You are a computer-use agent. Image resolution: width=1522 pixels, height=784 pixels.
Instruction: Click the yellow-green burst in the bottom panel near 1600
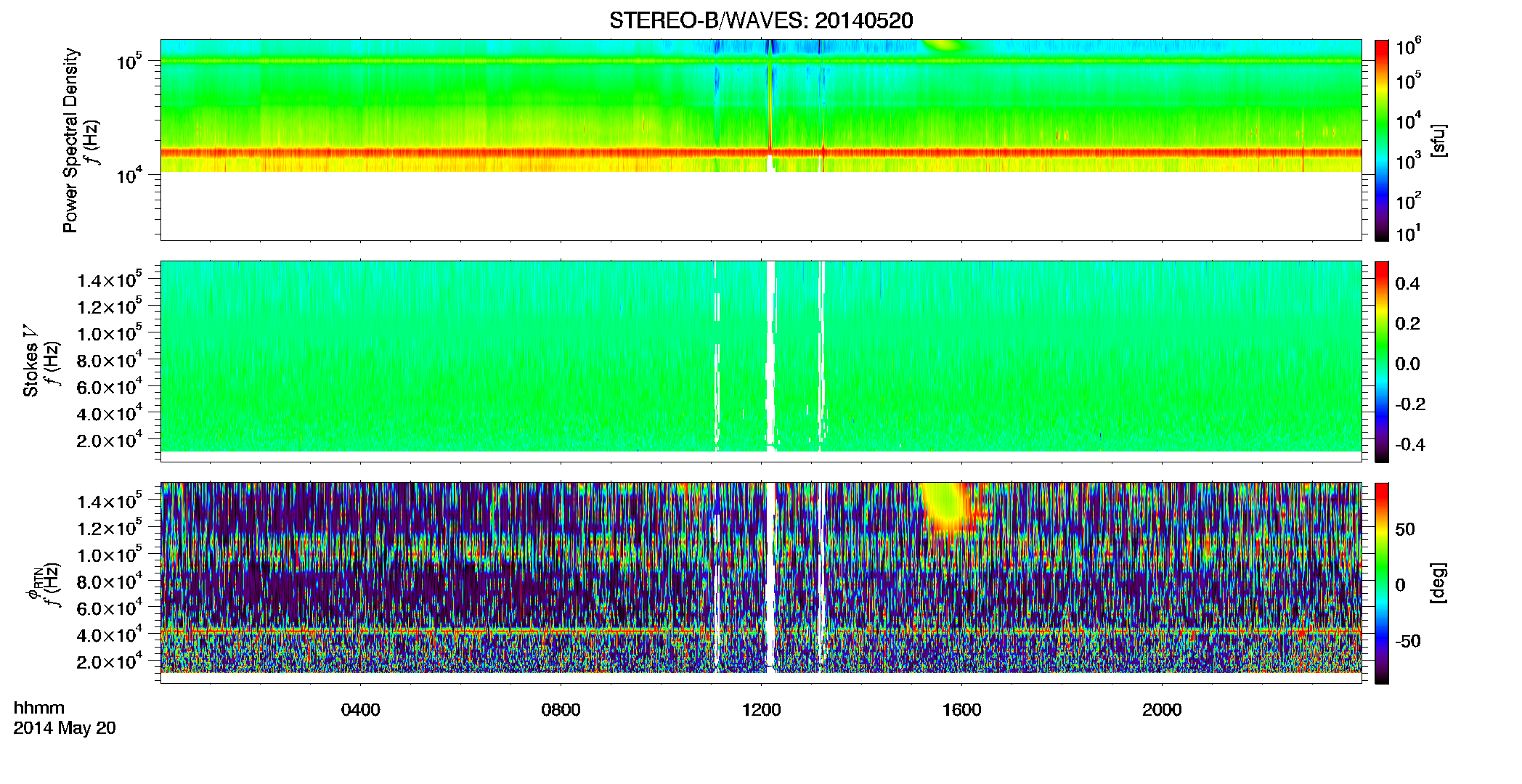tap(946, 507)
